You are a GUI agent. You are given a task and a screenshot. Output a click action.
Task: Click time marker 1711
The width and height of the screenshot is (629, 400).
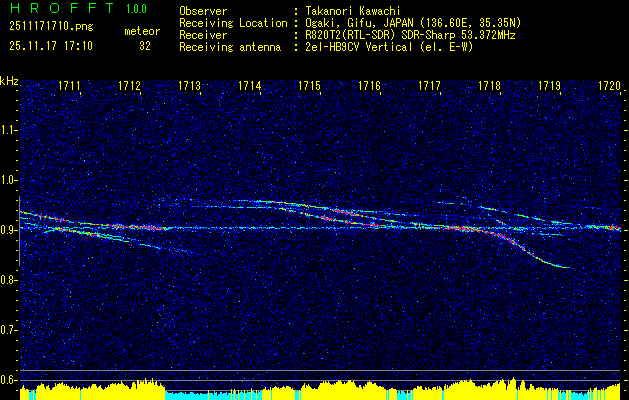[69, 85]
